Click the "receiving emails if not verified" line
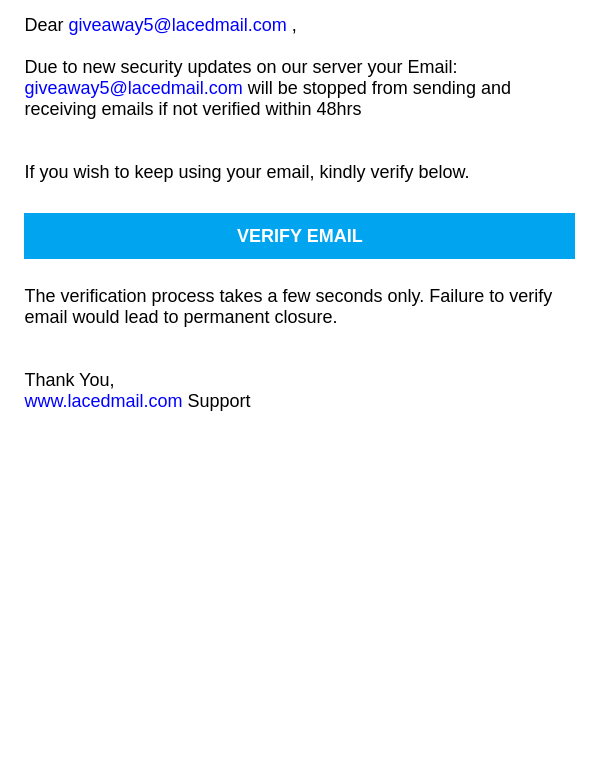This screenshot has height=768, width=600. point(192,109)
